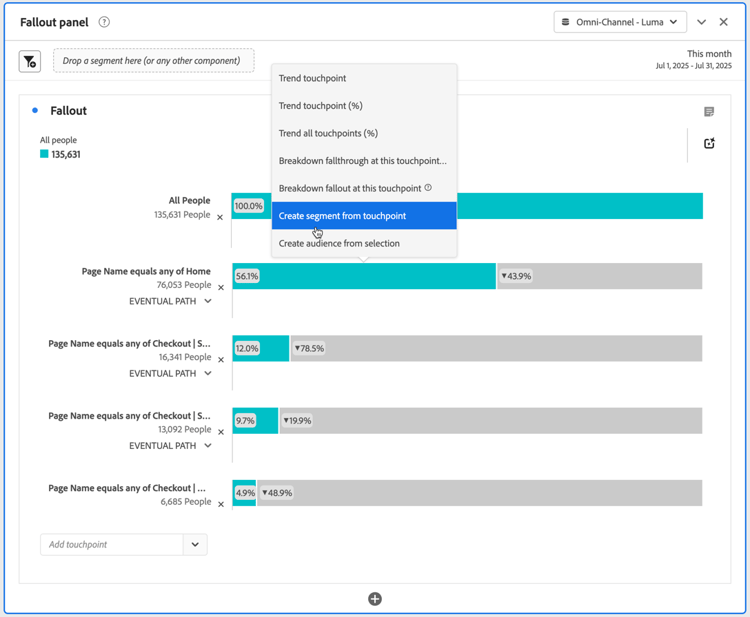Click the 12.0% teal bar
The image size is (750, 617).
pos(261,348)
